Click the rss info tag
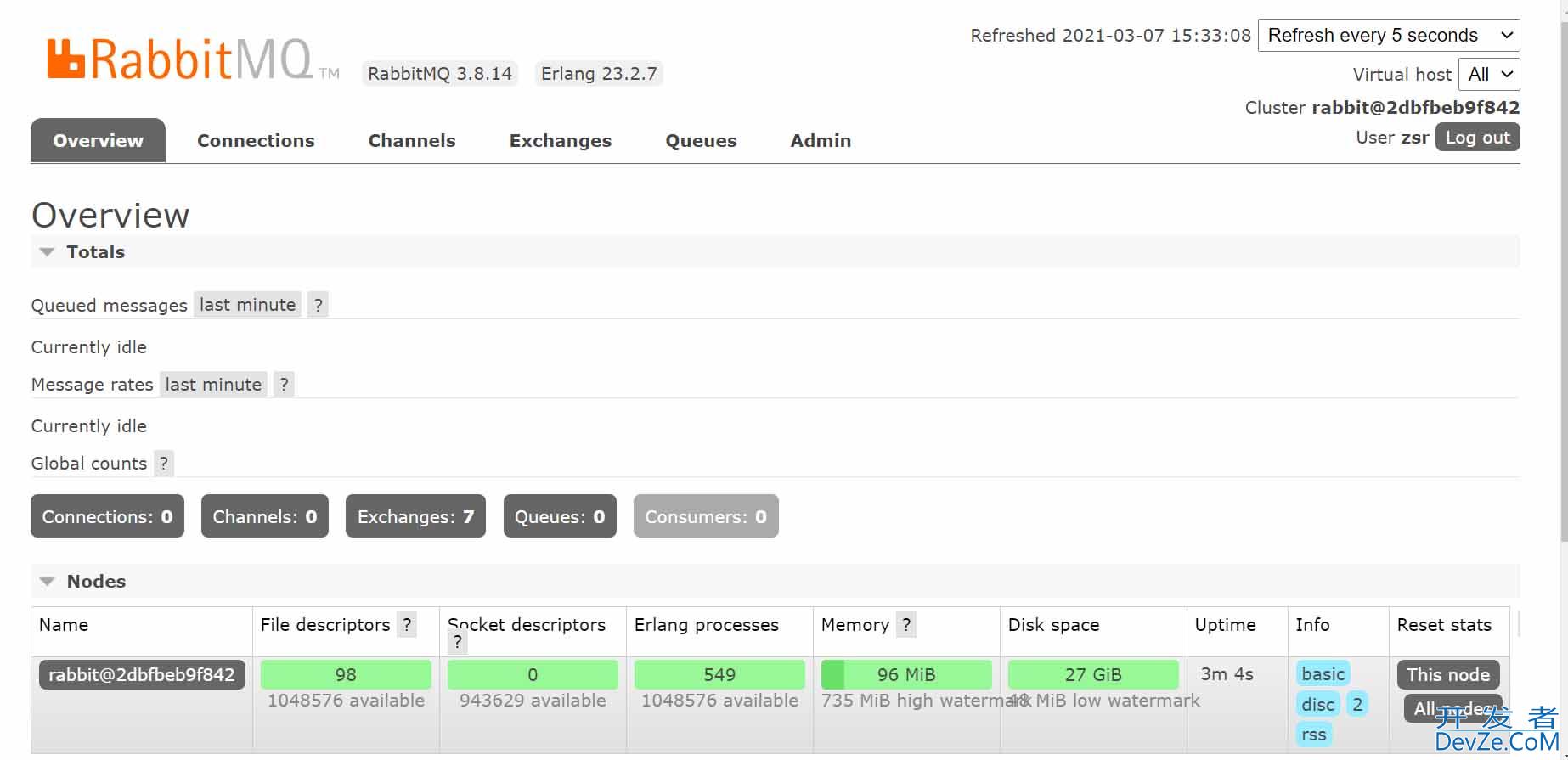This screenshot has width=1568, height=760. [x=1313, y=735]
